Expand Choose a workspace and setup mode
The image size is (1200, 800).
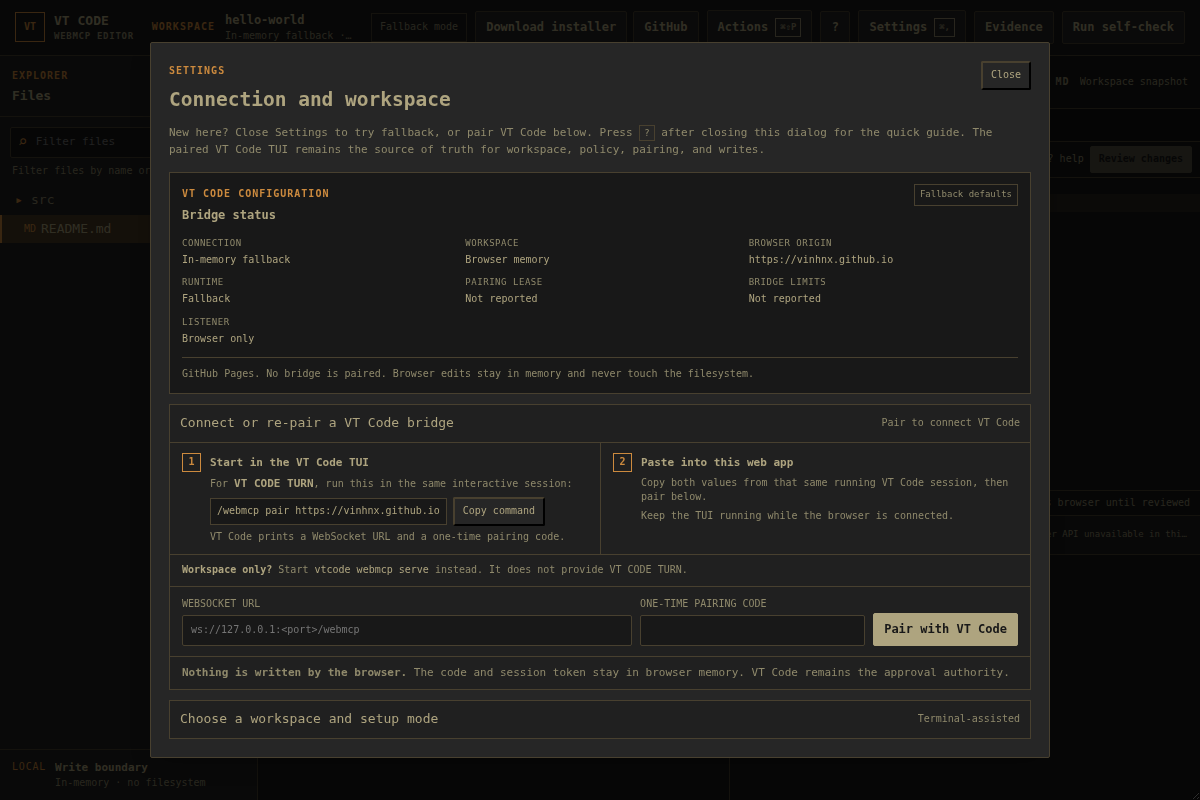coord(600,719)
